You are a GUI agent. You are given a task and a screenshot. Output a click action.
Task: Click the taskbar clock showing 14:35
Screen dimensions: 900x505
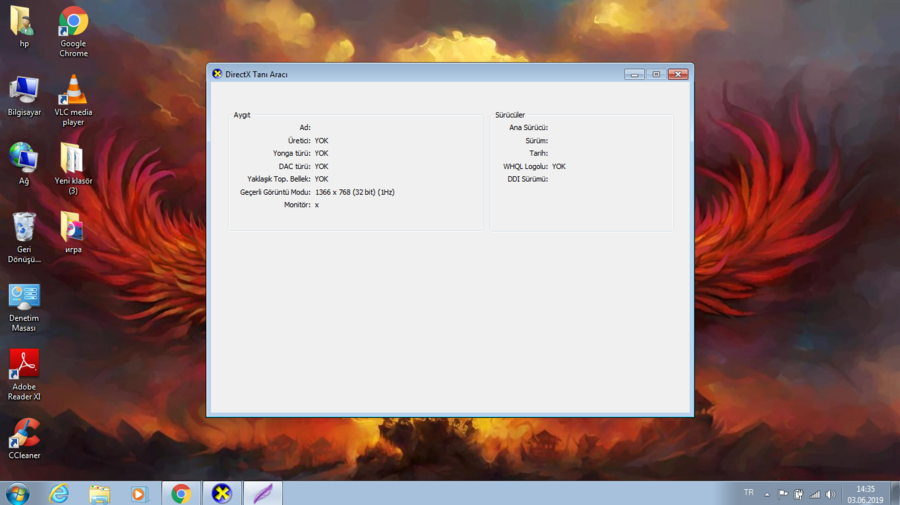pos(865,494)
